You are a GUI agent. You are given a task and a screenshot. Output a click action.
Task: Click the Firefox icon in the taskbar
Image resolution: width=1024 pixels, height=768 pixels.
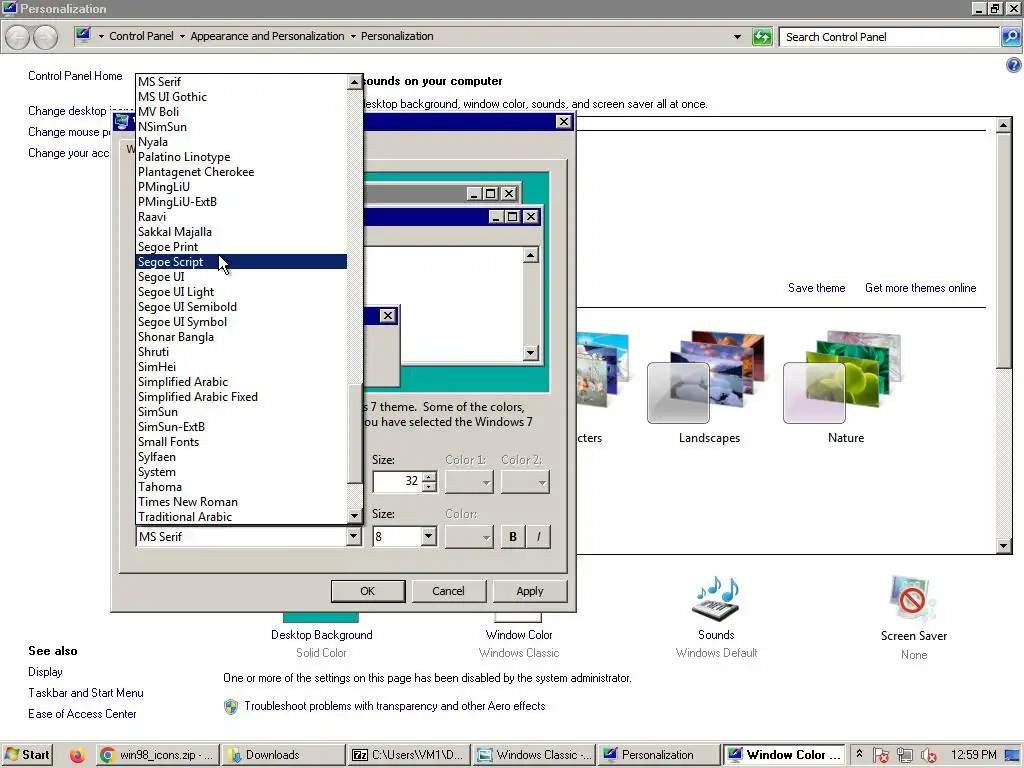77,755
